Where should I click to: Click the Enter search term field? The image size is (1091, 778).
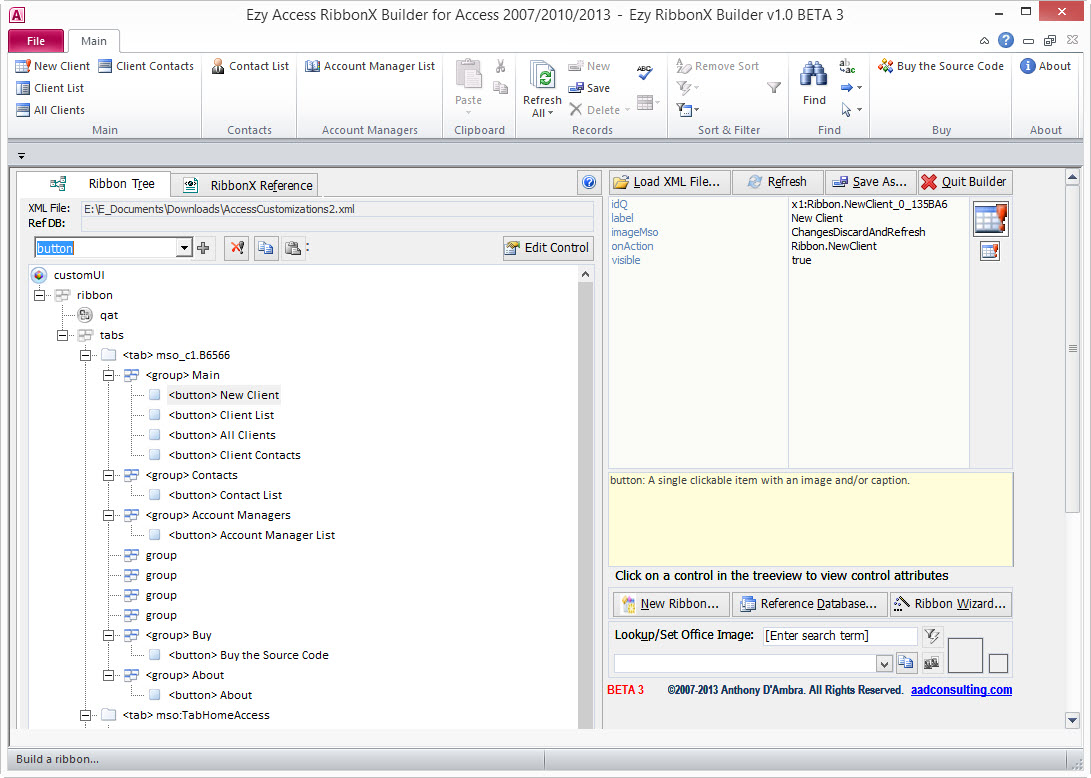click(840, 635)
